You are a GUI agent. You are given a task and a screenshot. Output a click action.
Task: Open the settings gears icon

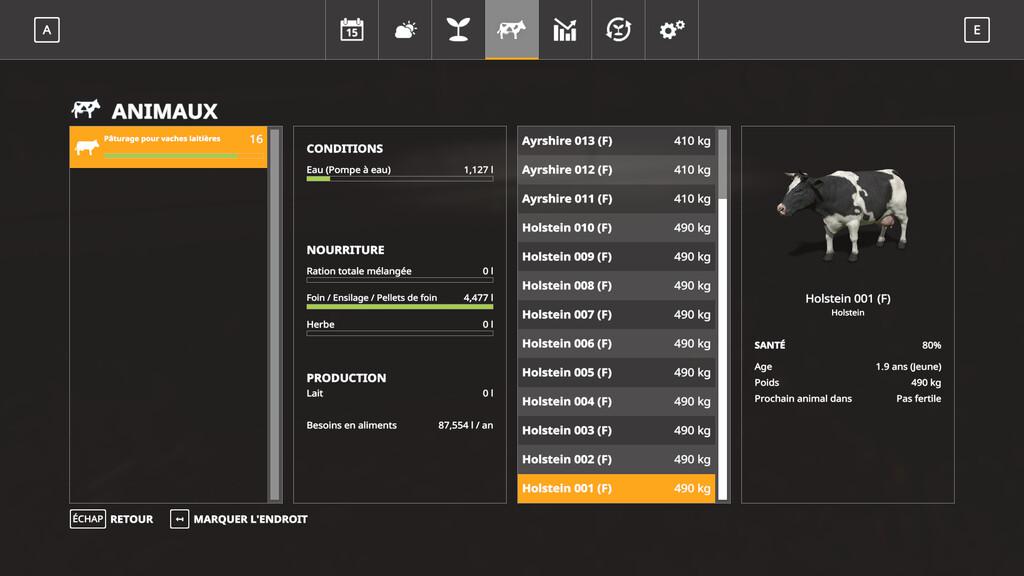(x=671, y=30)
